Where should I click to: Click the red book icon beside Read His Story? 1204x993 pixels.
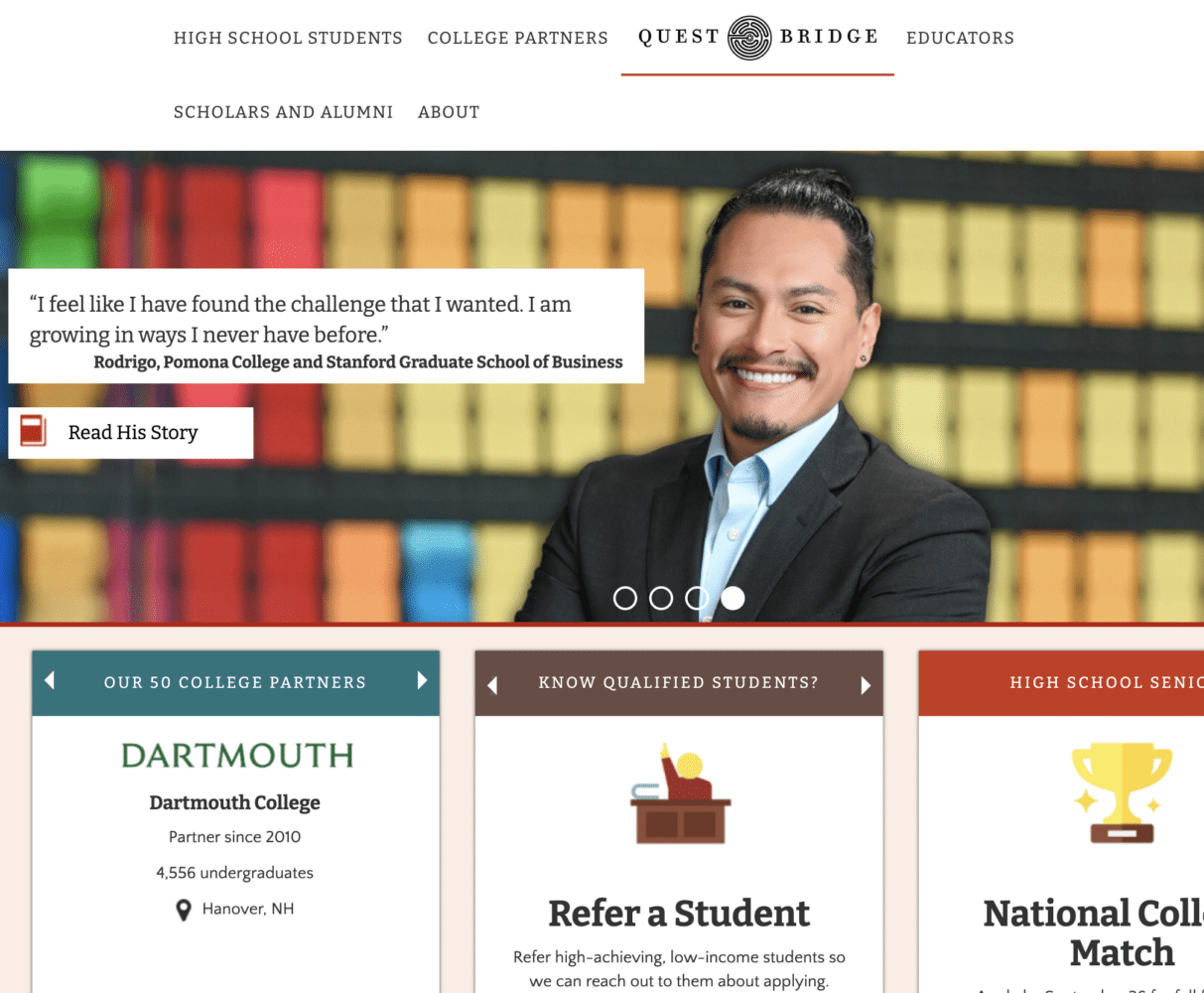pyautogui.click(x=33, y=431)
